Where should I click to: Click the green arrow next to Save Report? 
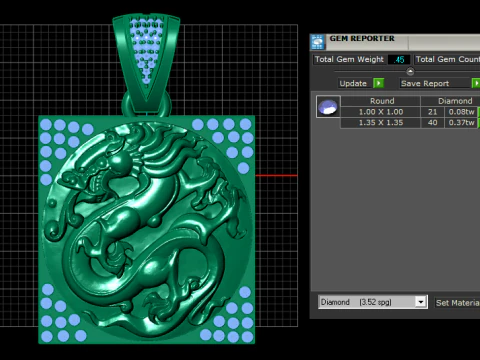[476, 83]
